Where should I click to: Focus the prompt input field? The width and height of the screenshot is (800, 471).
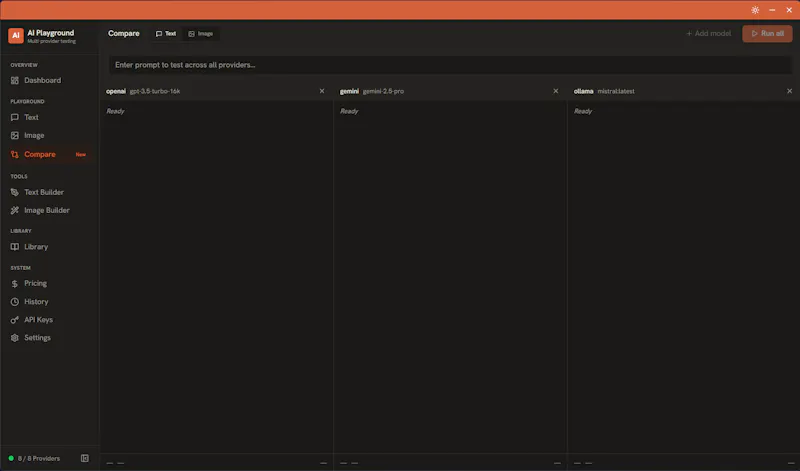450,65
